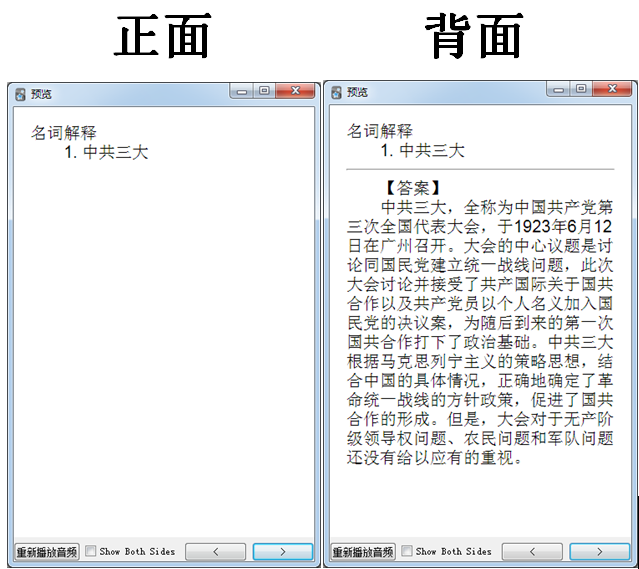
Task: Click the app icon in left window title bar
Action: tap(20, 94)
